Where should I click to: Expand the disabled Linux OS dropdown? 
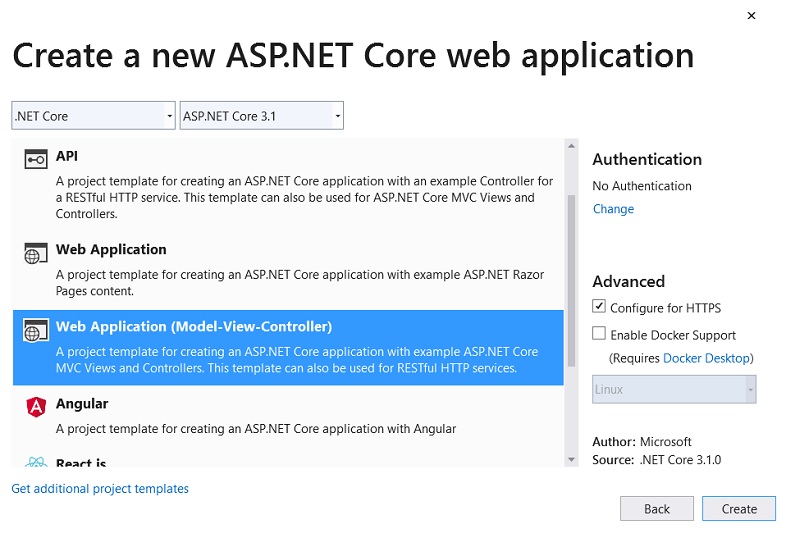point(674,389)
